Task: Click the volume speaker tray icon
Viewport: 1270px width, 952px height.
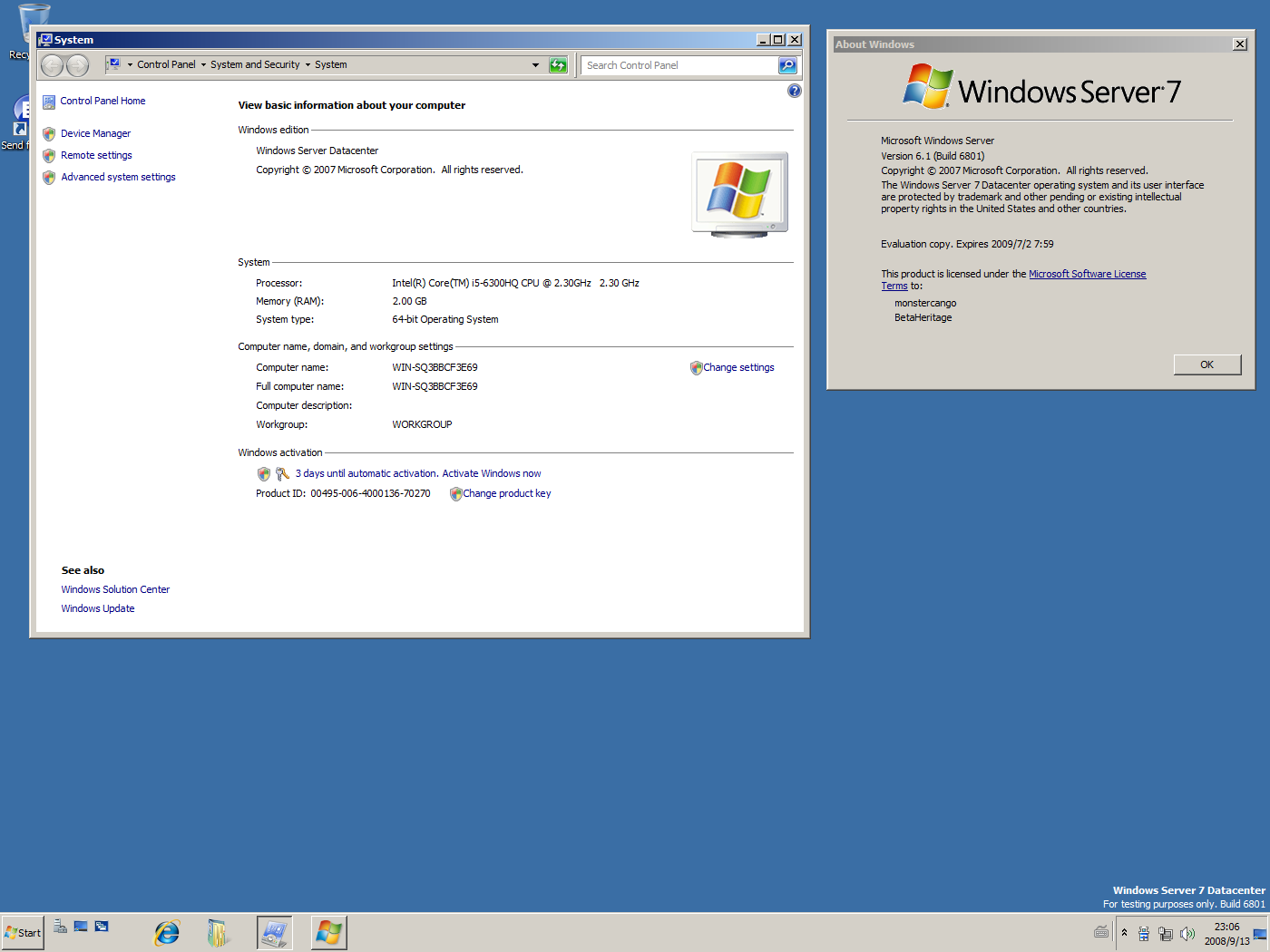Action: [1187, 934]
